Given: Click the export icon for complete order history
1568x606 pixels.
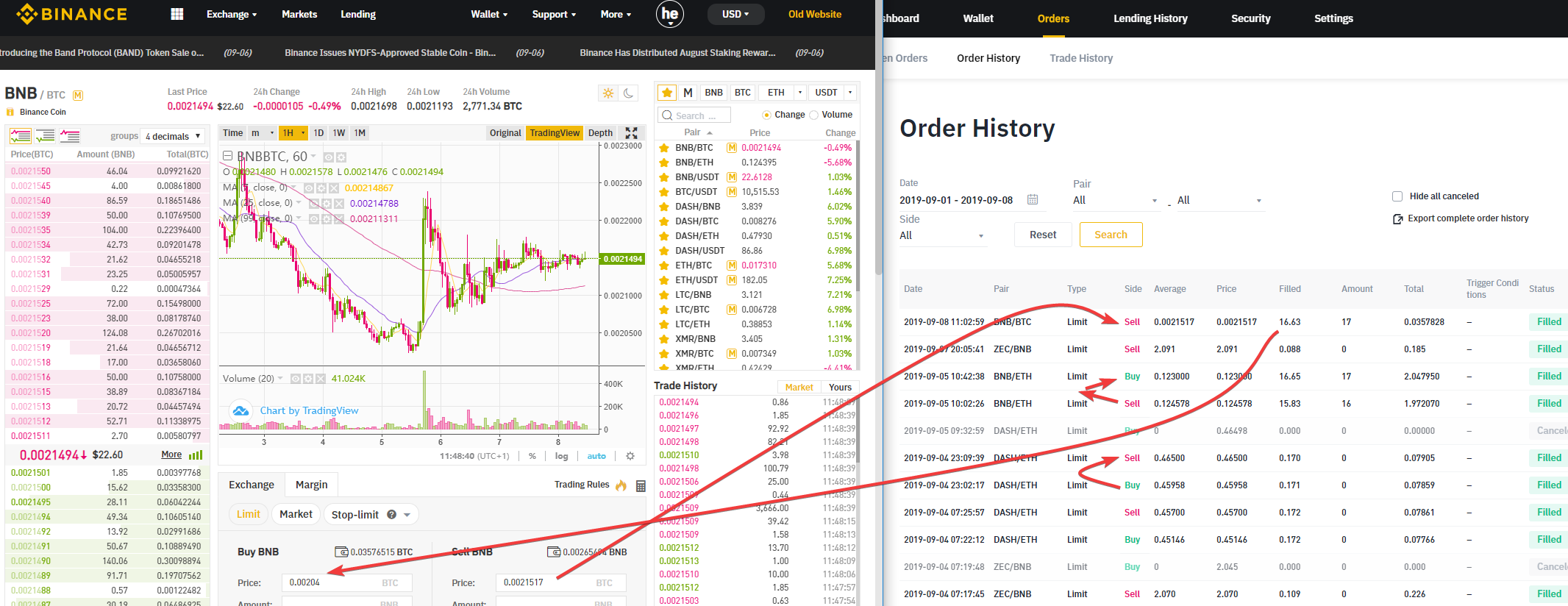Looking at the screenshot, I should (1398, 218).
